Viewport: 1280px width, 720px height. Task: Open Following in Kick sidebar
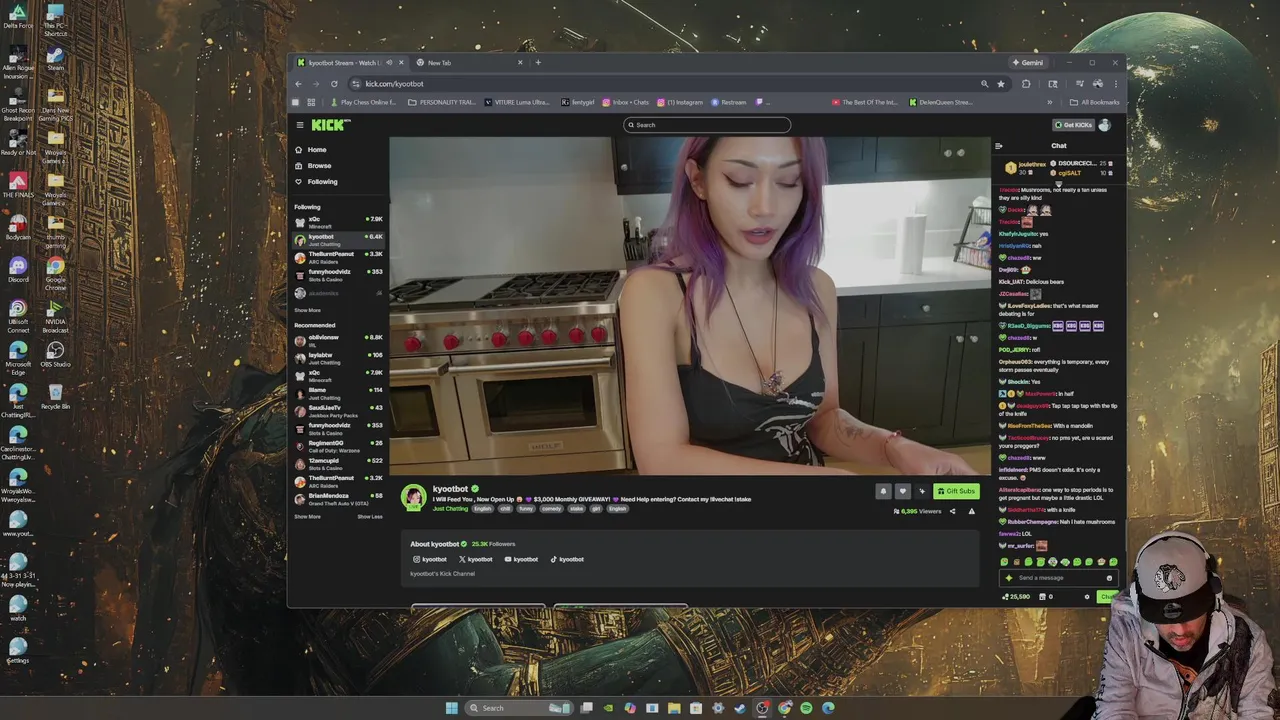tap(316, 181)
